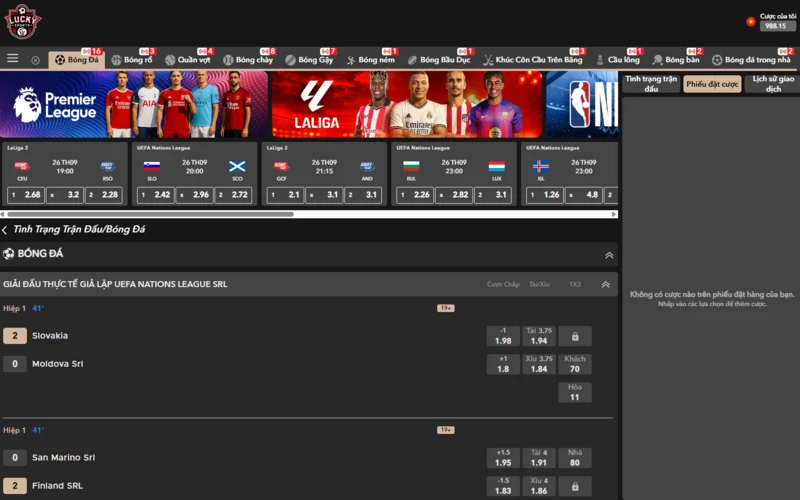Select Bóng đá trong nhà tab

click(x=752, y=60)
